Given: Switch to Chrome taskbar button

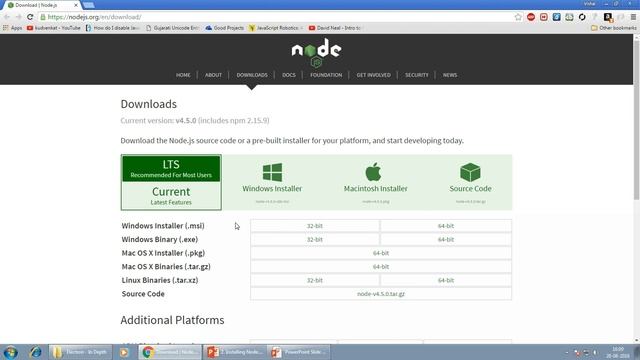Looking at the screenshot, I should 170,352.
